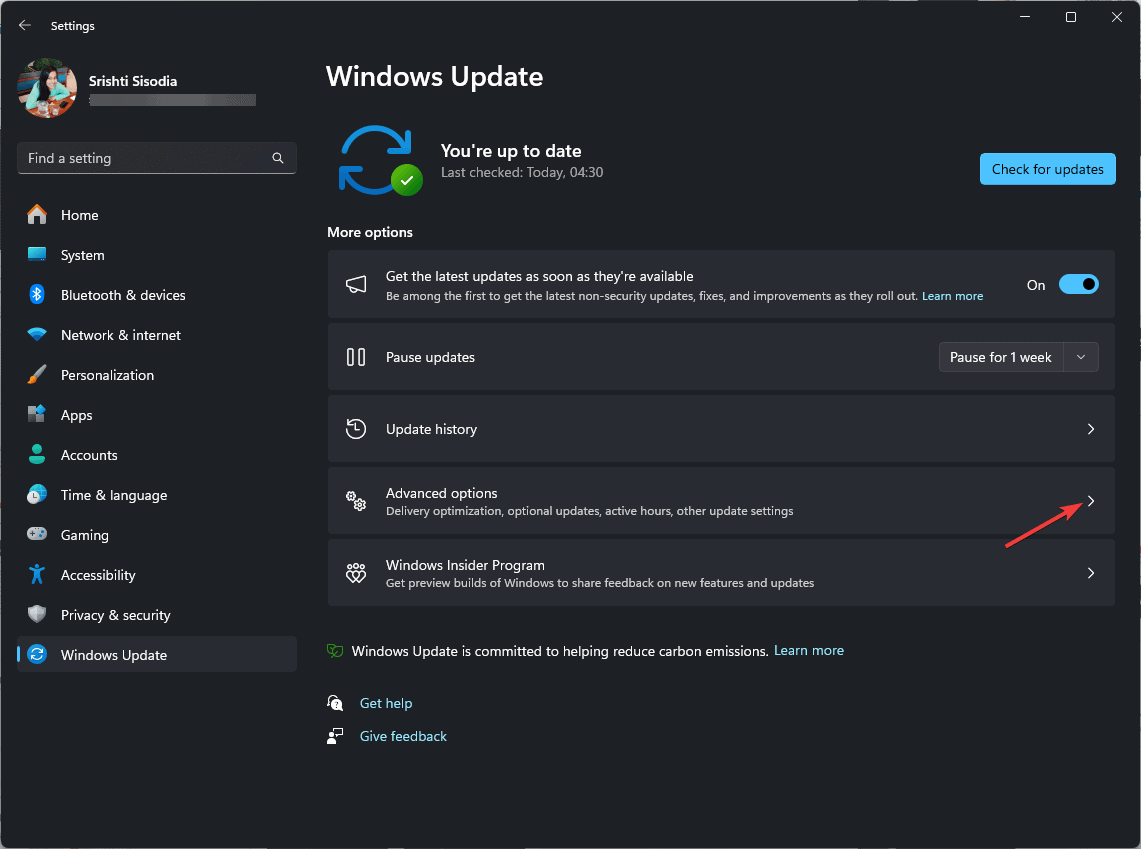Click the Update history clock icon
The image size is (1141, 849).
[356, 429]
